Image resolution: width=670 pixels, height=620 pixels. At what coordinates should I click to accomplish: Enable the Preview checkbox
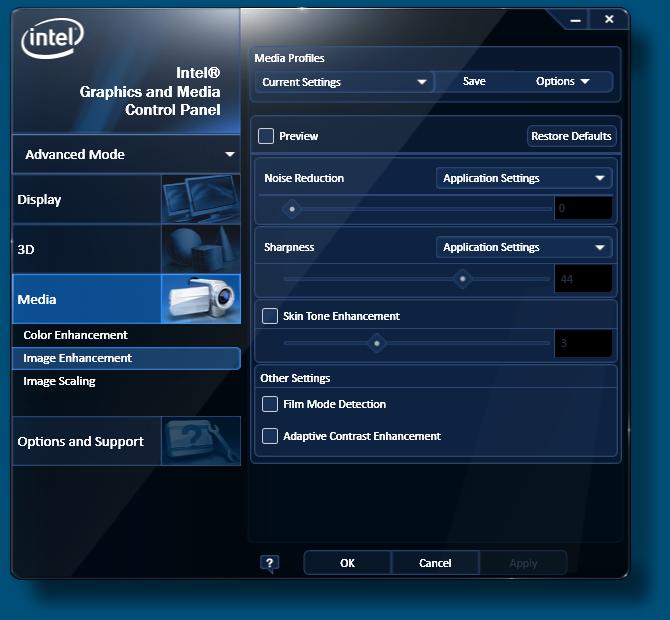266,136
